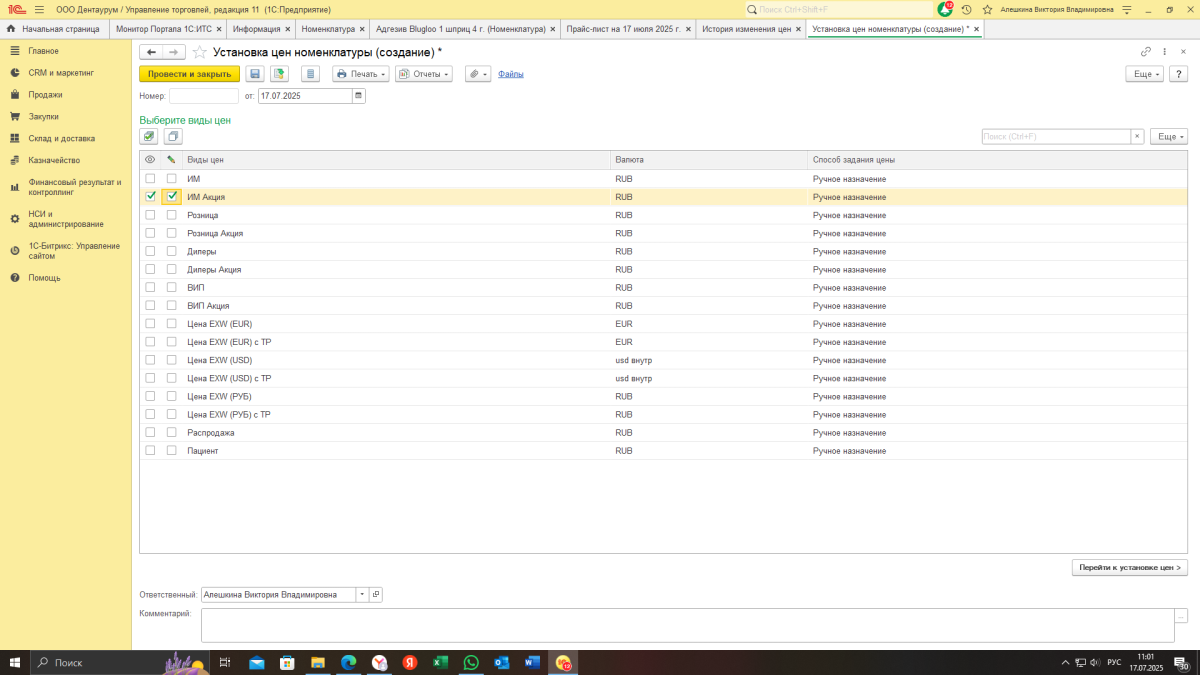Click into the Комментарий text field

[680, 625]
